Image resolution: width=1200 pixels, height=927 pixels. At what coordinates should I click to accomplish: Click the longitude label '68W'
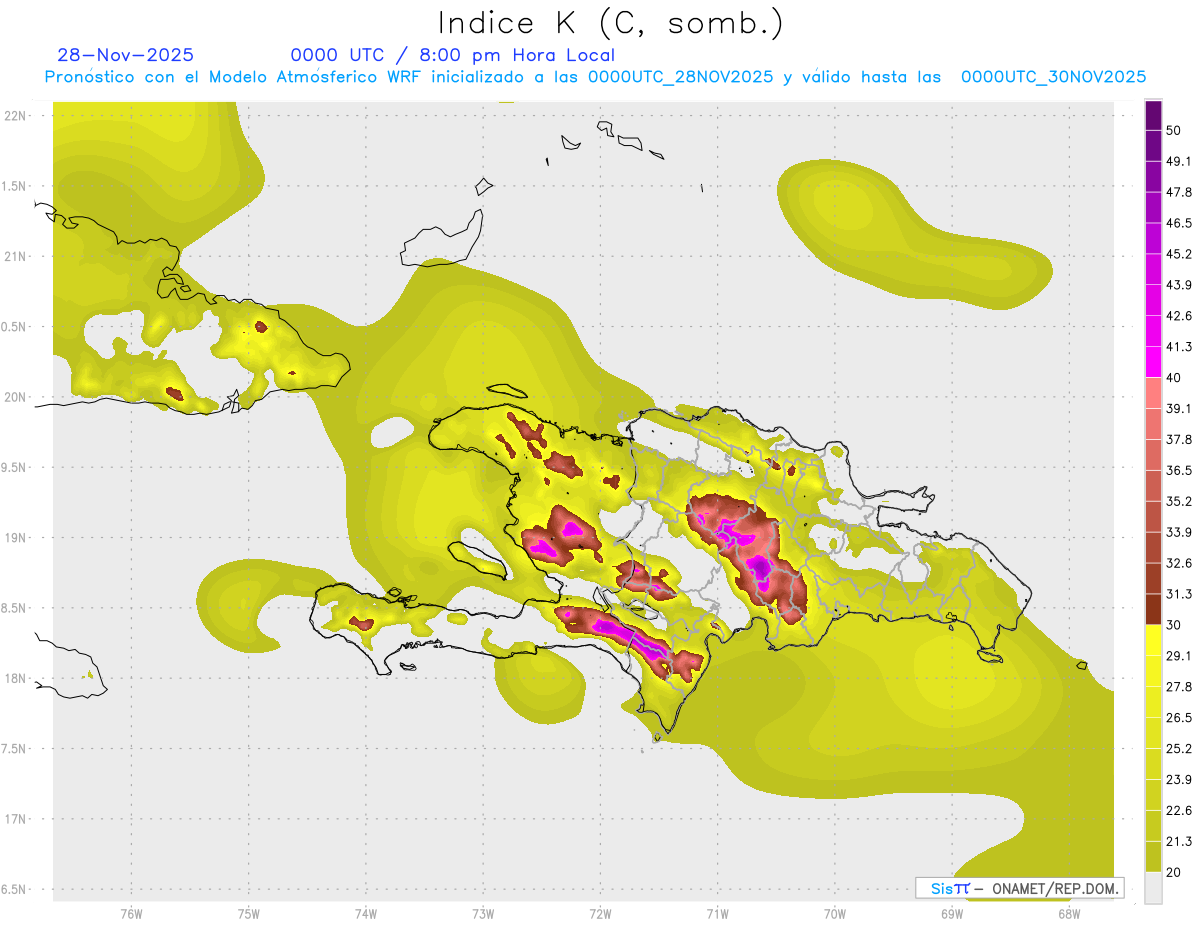[x=1068, y=913]
